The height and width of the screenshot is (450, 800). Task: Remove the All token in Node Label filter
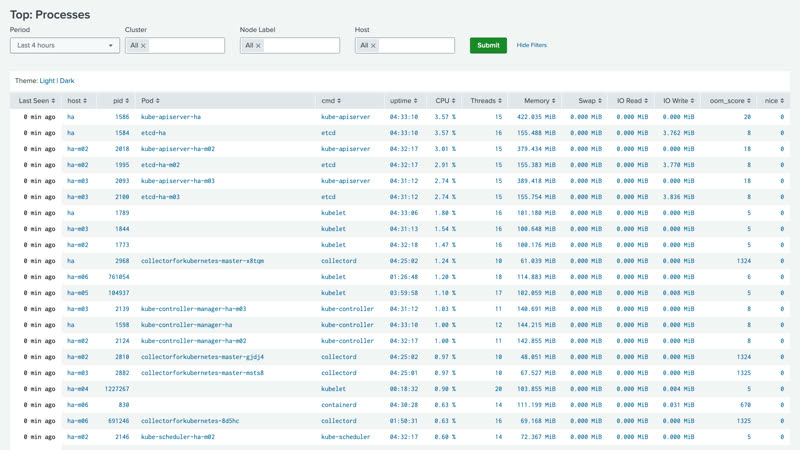258,46
